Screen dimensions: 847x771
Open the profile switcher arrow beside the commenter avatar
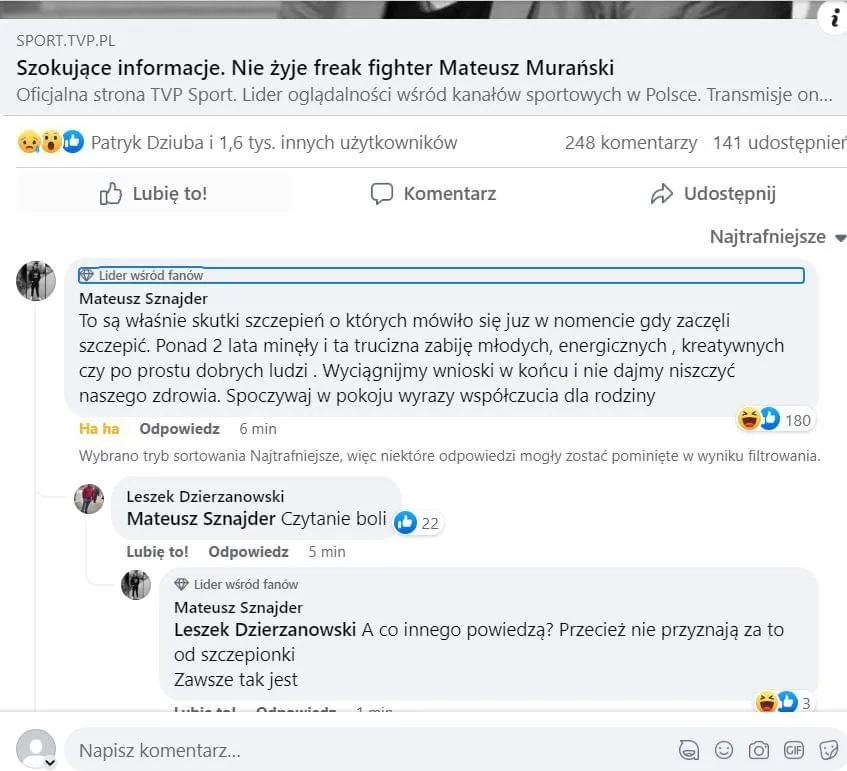pos(49,762)
